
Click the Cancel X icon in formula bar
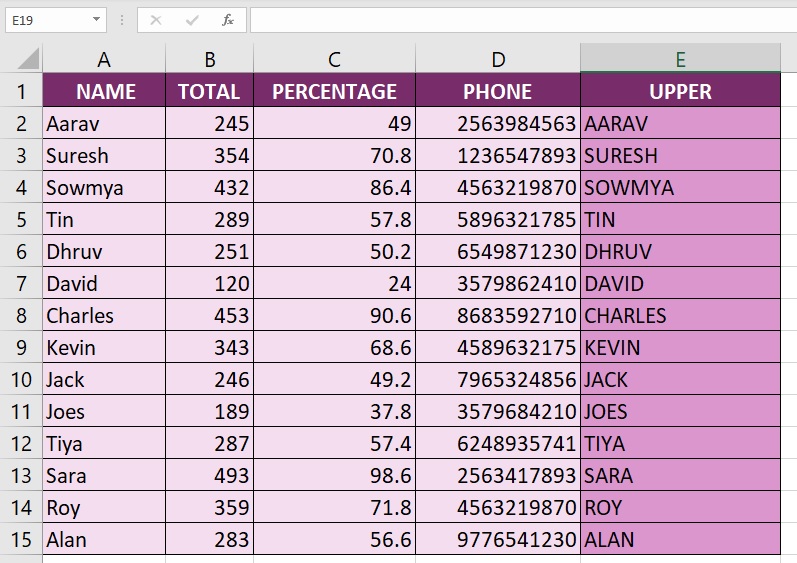tap(156, 20)
